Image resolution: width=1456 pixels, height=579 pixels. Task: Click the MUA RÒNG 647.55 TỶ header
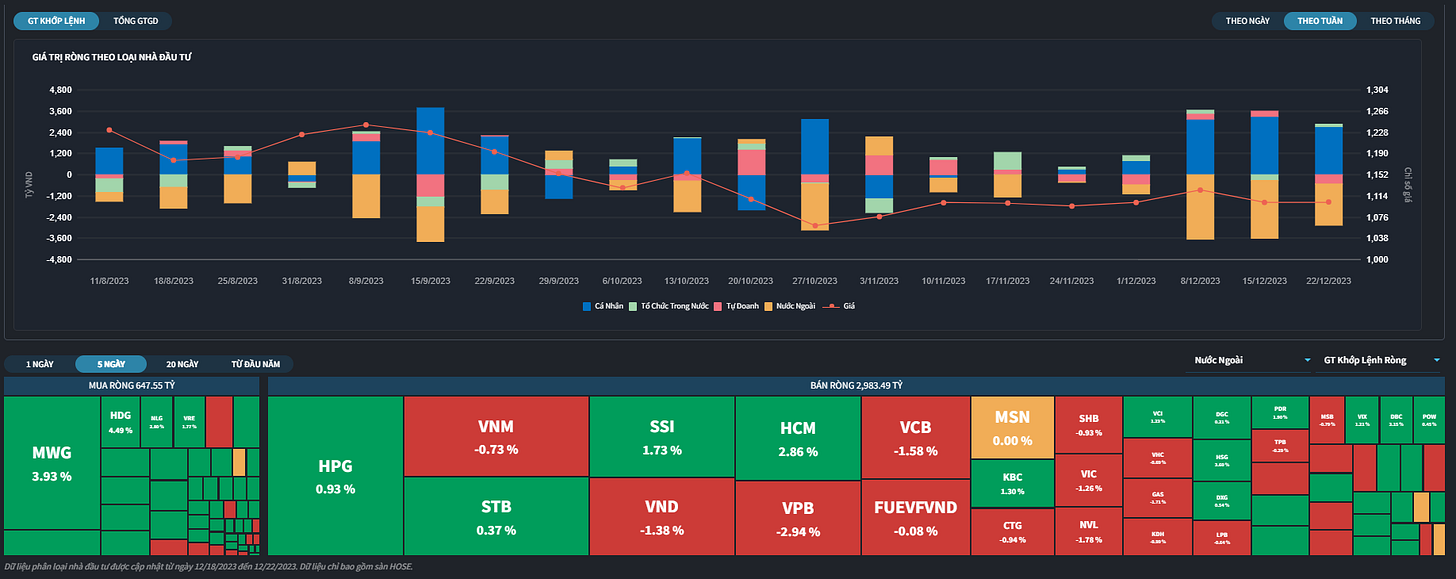coord(131,385)
